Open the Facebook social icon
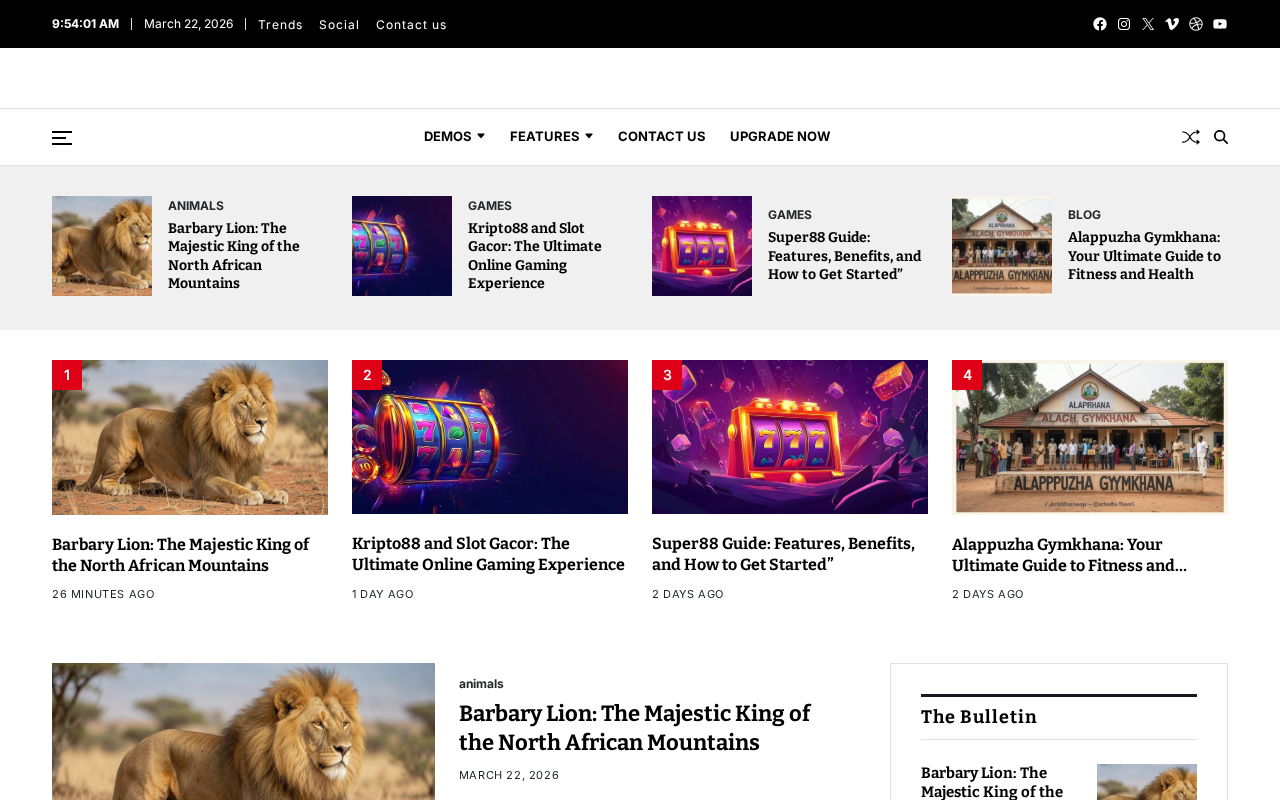The width and height of the screenshot is (1280, 800). (1100, 24)
